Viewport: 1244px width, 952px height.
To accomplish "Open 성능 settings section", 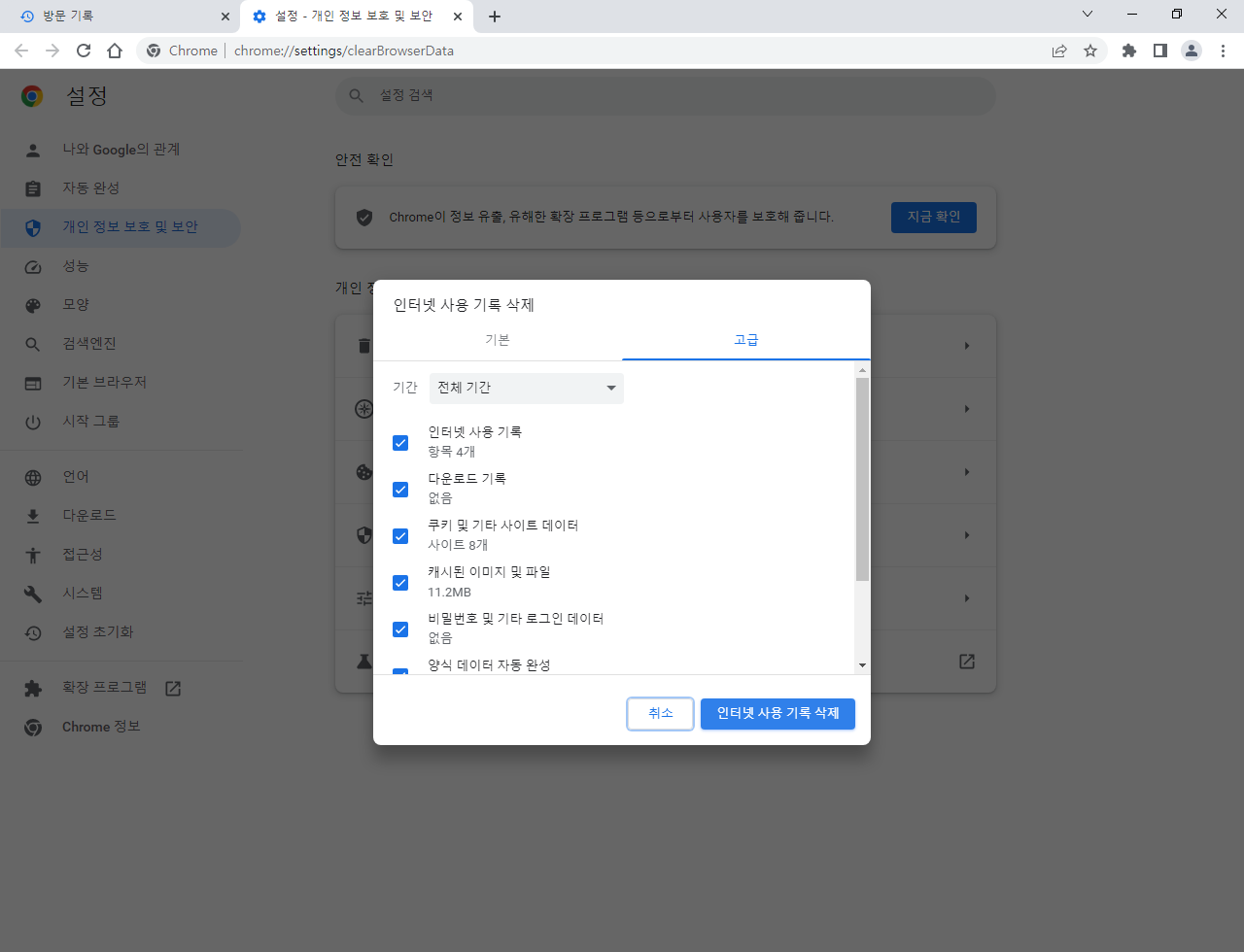I will (x=121, y=266).
